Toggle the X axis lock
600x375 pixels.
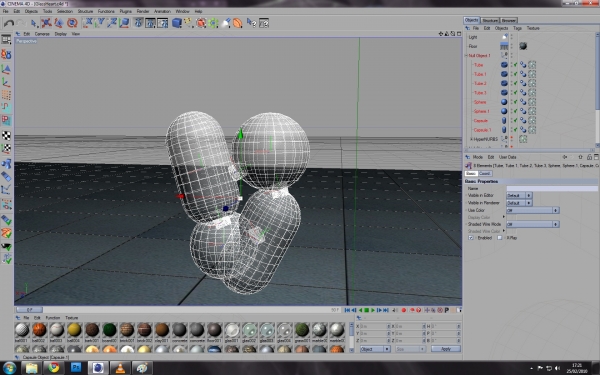tap(88, 23)
